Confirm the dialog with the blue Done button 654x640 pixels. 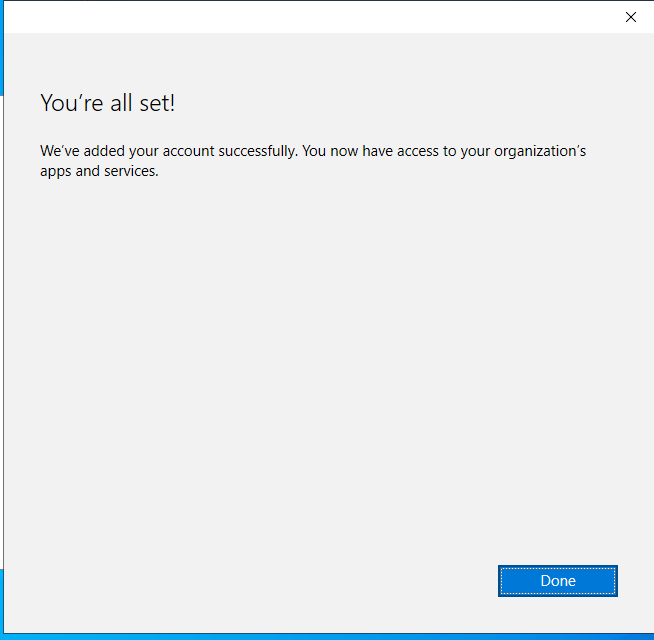pos(557,581)
